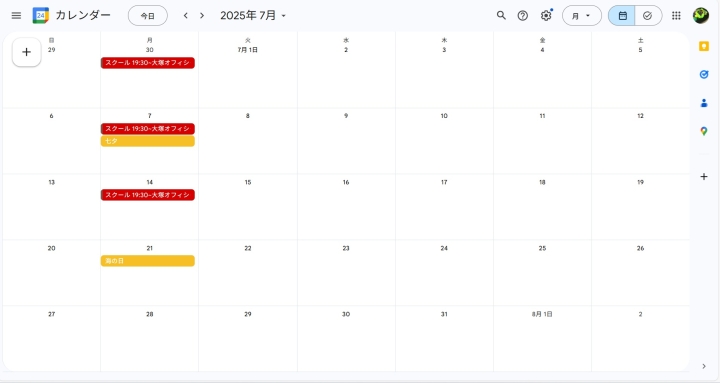Open the help question mark icon
The image size is (720, 383).
523,16
